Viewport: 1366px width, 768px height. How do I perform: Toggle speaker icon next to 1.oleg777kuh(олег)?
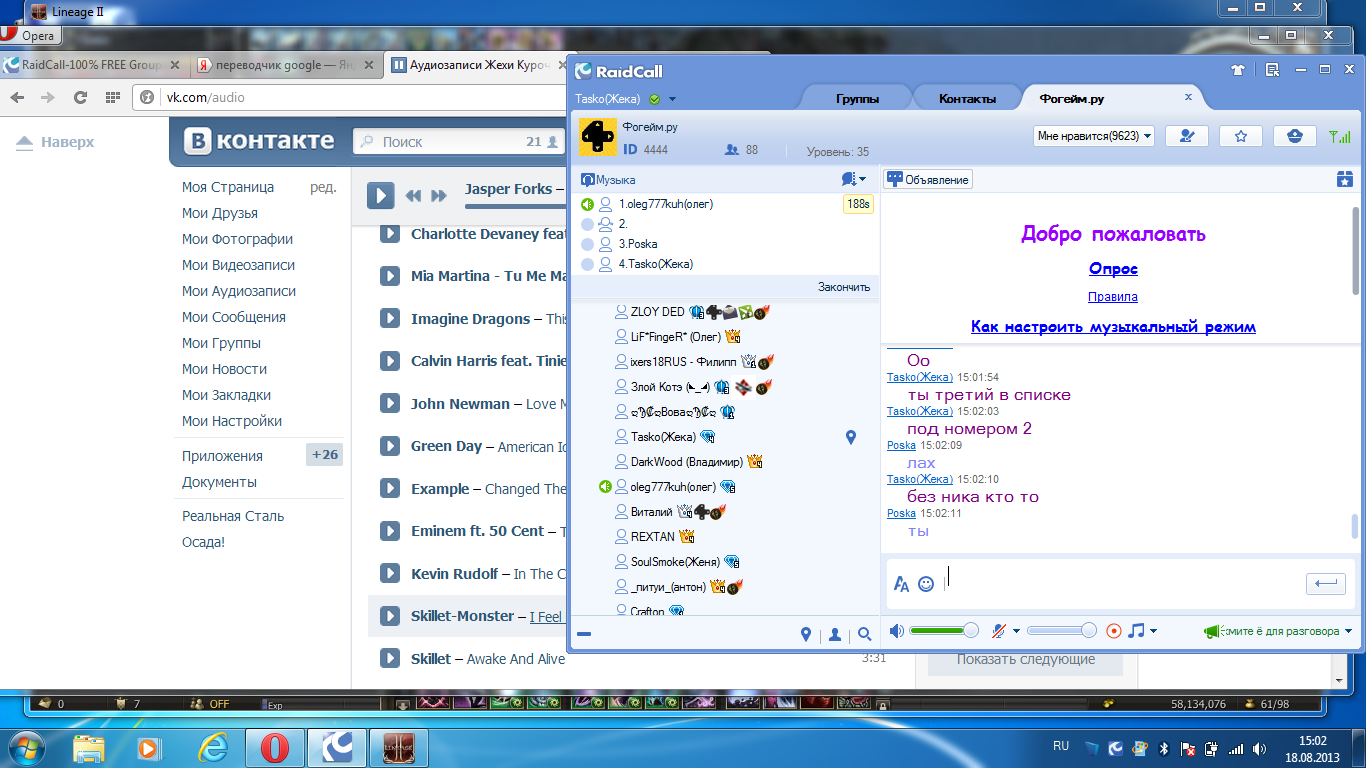coord(588,204)
